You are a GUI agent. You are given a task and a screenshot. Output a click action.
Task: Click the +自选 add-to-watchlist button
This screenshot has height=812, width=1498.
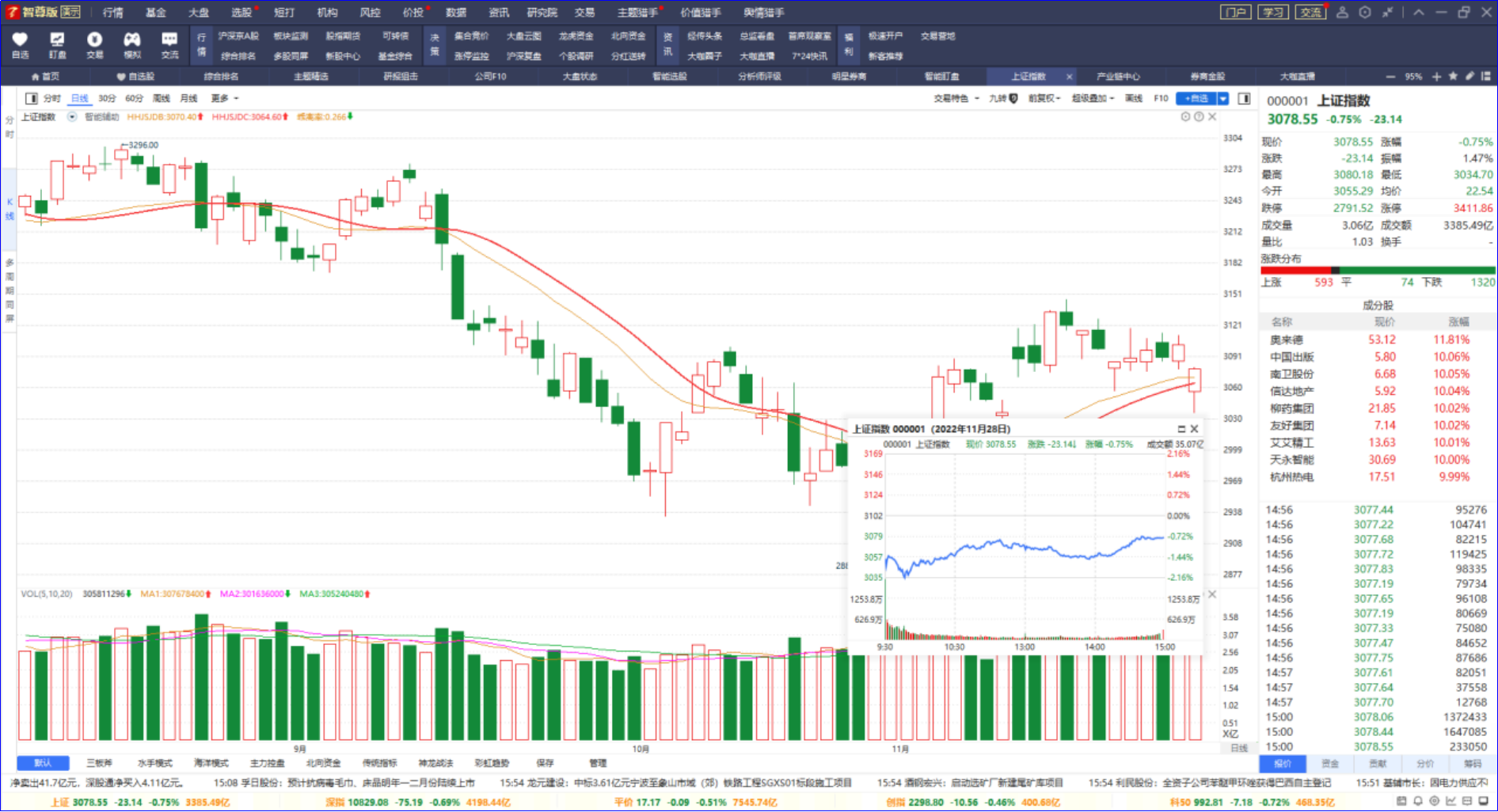1196,98
